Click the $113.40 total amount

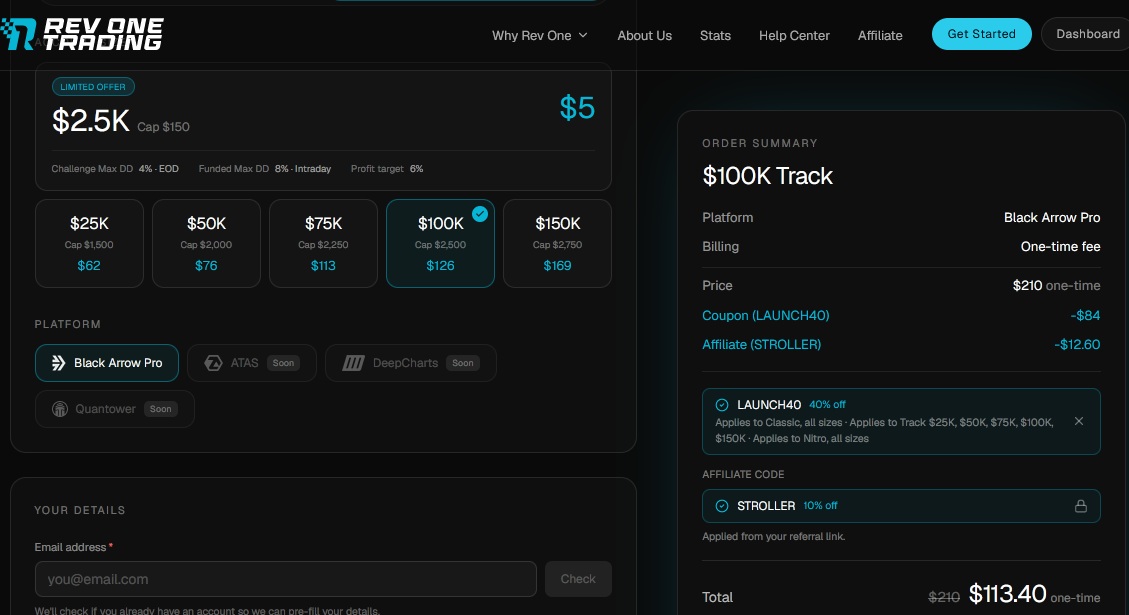pos(1007,594)
